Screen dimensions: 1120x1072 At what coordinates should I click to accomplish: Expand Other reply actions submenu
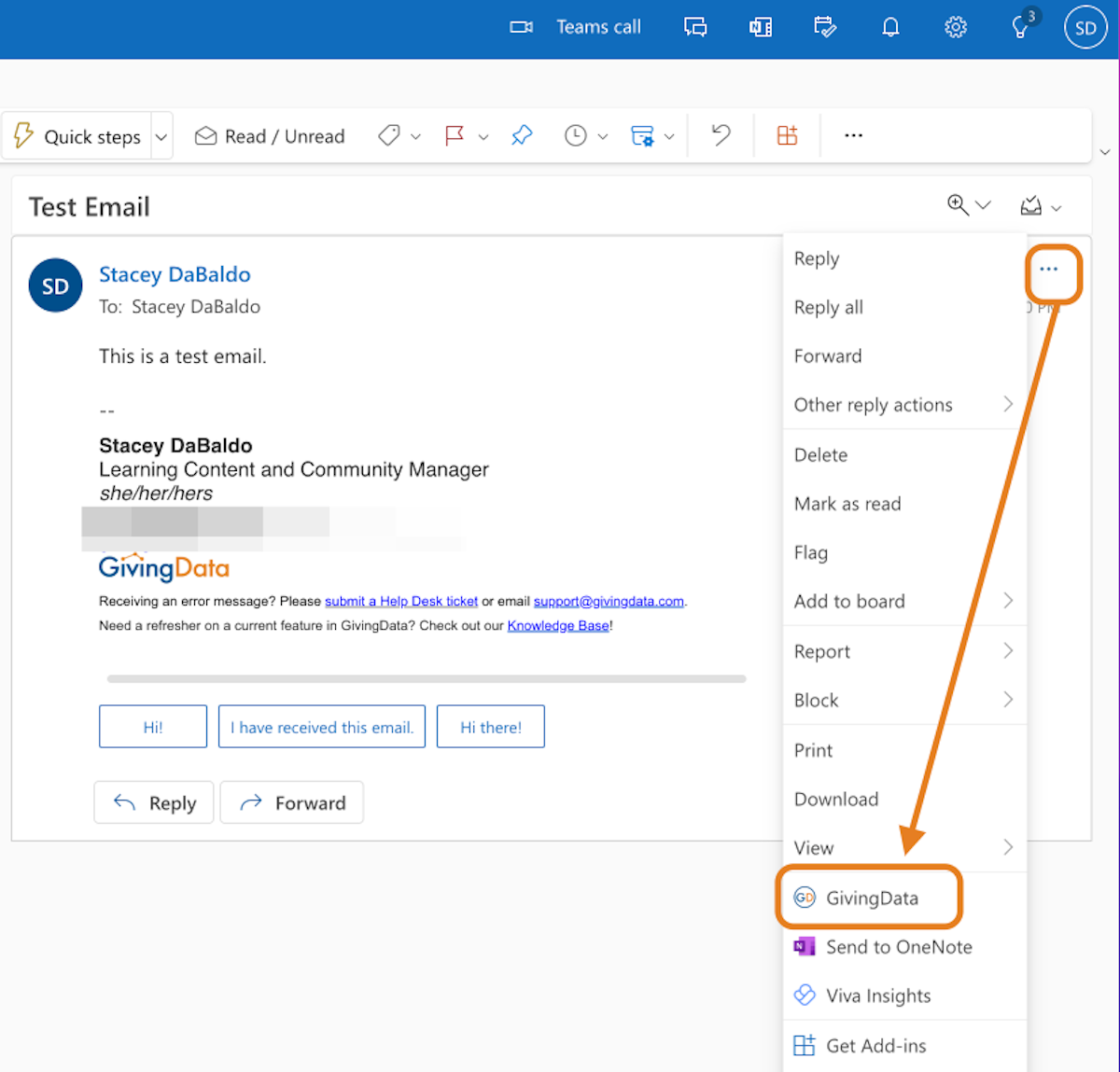(904, 404)
